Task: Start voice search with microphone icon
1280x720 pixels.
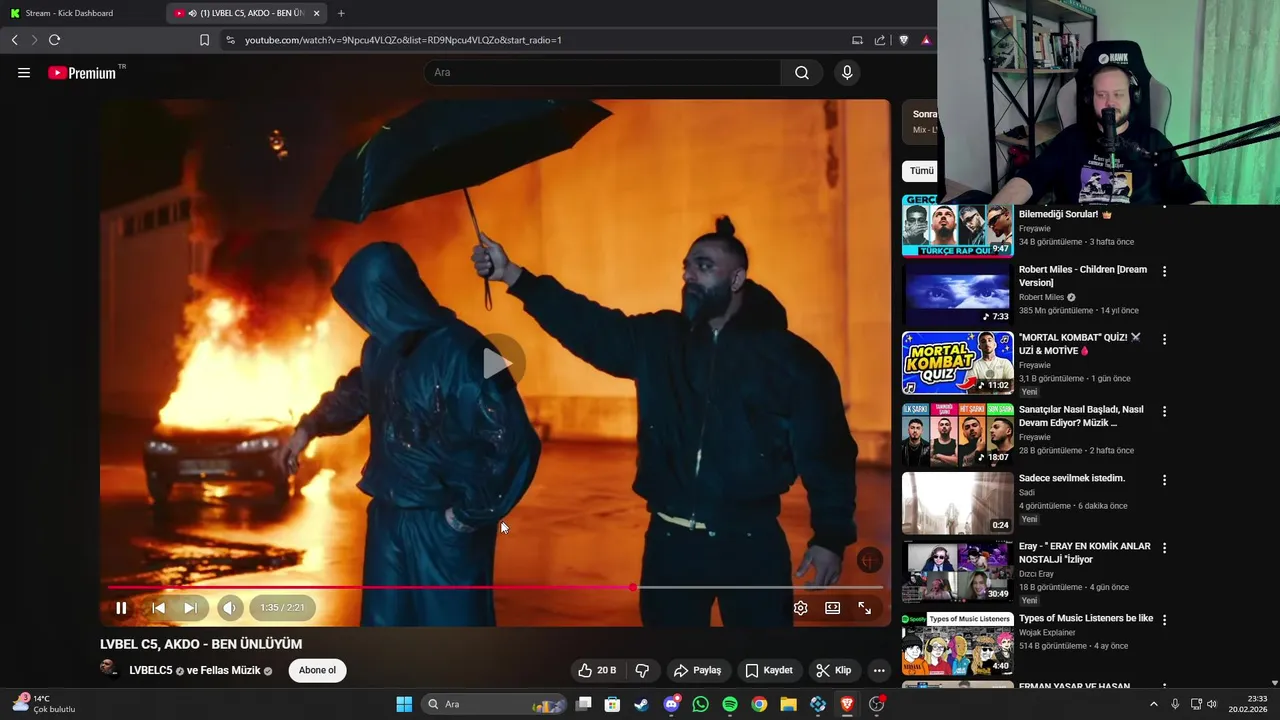Action: tap(847, 72)
